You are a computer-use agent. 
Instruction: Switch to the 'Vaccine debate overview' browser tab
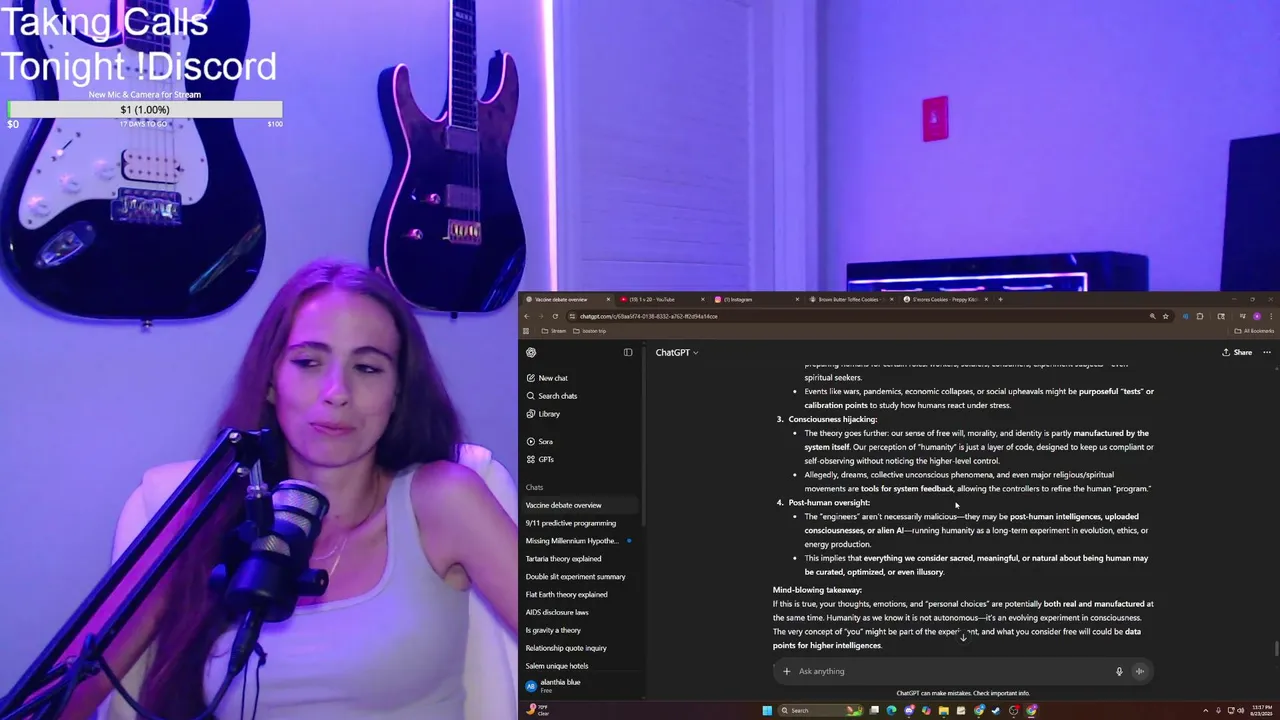click(567, 299)
